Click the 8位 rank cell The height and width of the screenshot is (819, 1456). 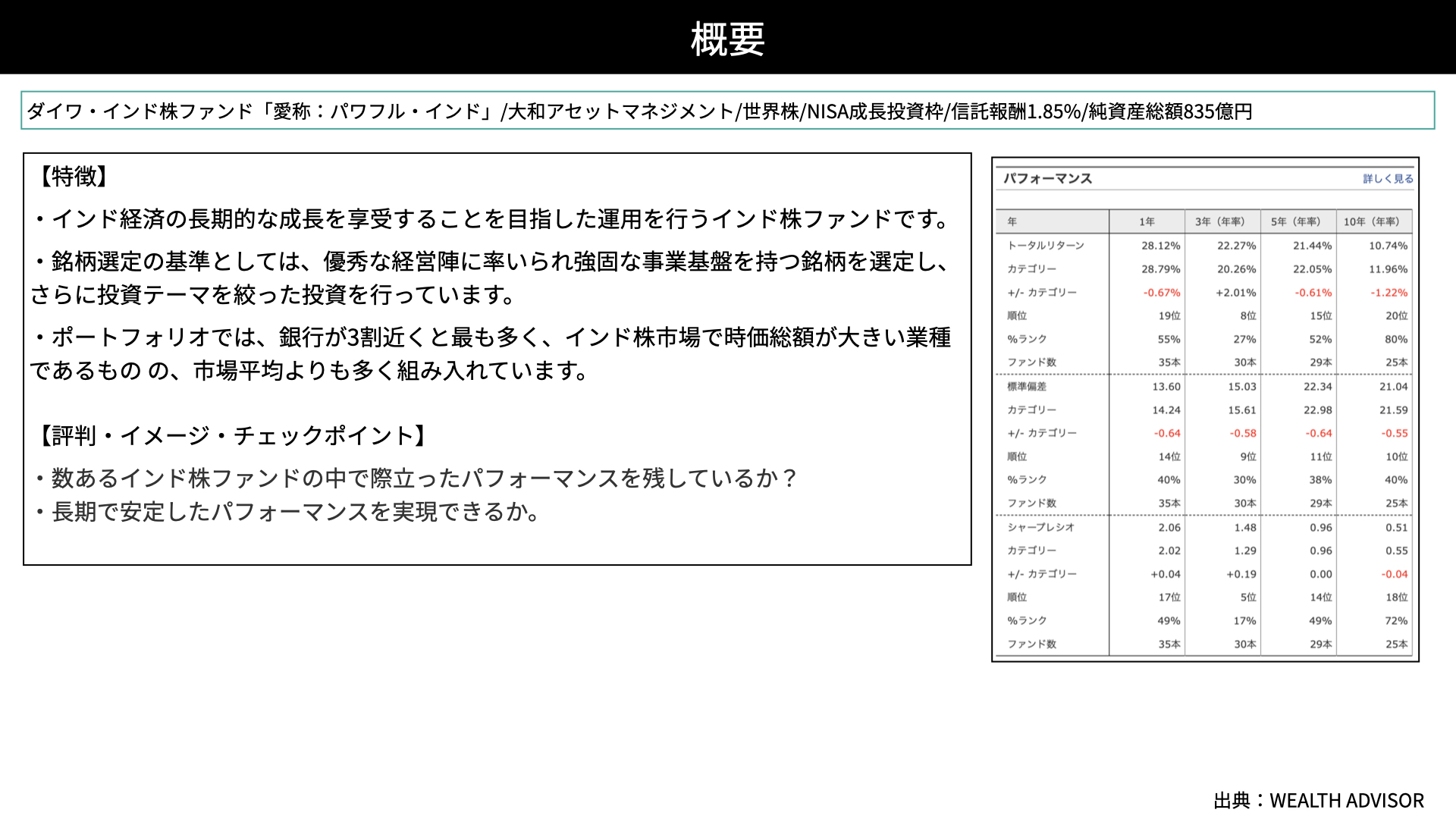1249,316
